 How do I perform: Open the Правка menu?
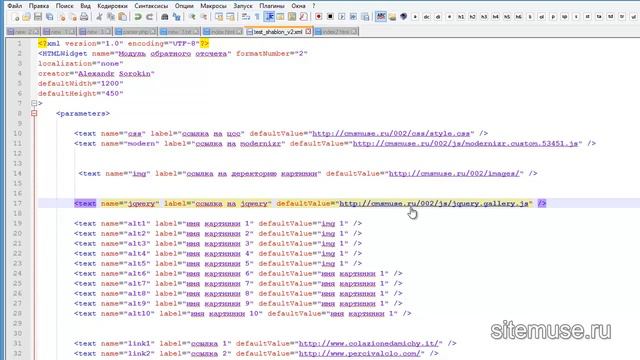tap(39, 6)
